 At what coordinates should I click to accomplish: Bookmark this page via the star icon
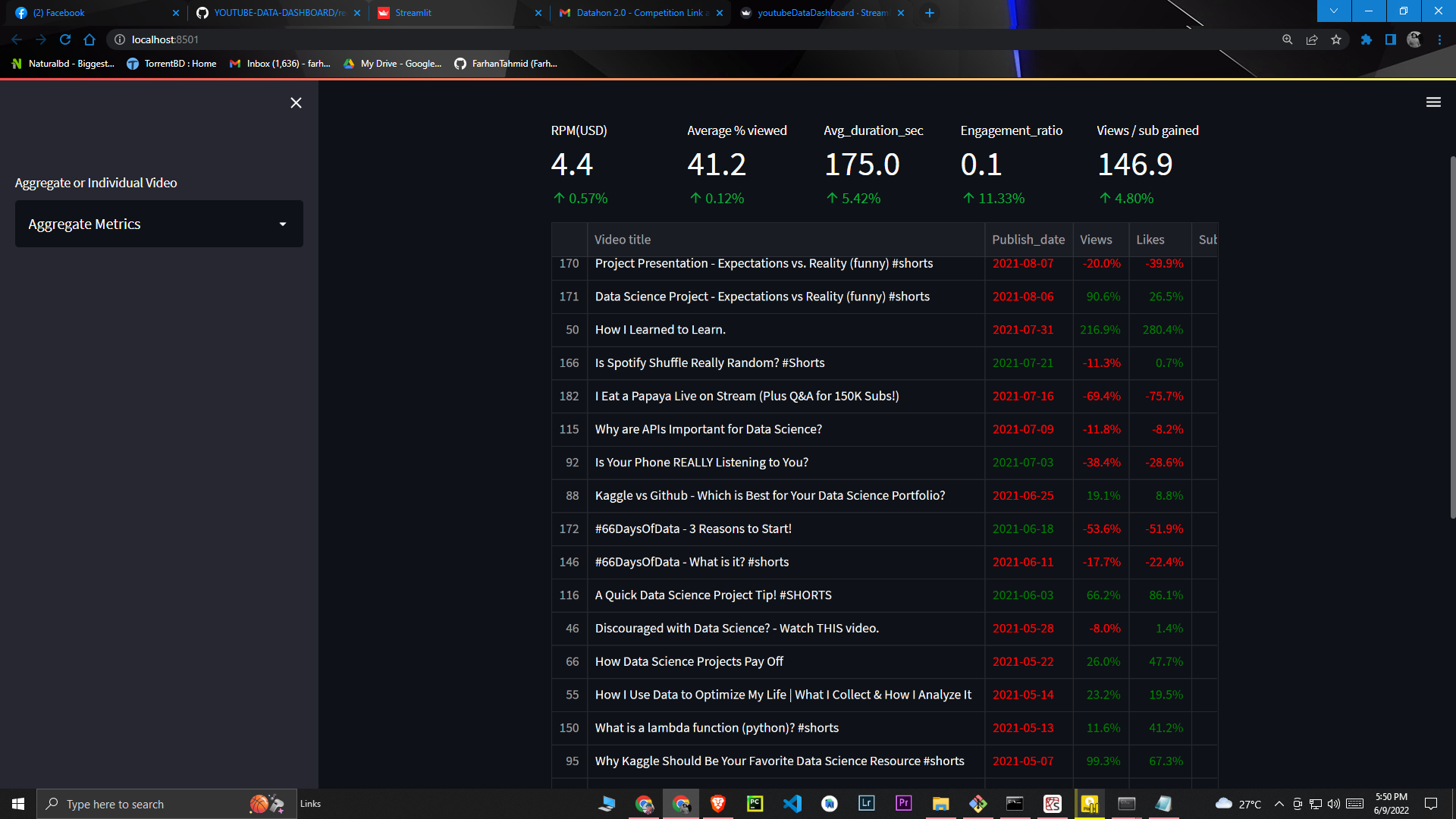tap(1337, 39)
